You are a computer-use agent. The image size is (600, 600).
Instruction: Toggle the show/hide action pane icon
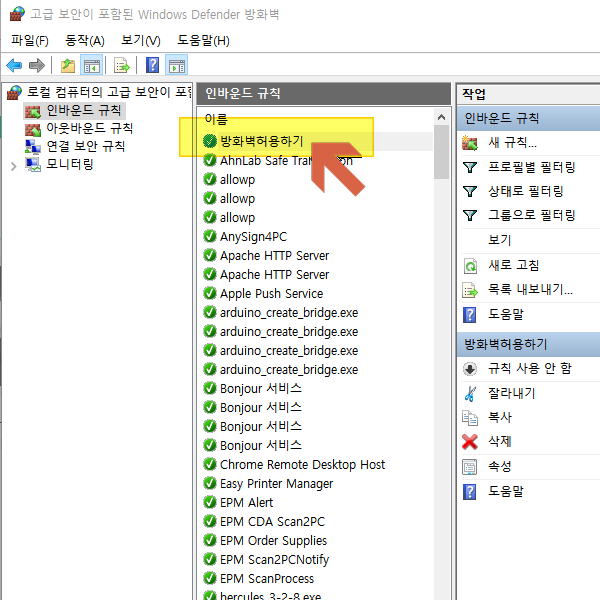[x=176, y=65]
